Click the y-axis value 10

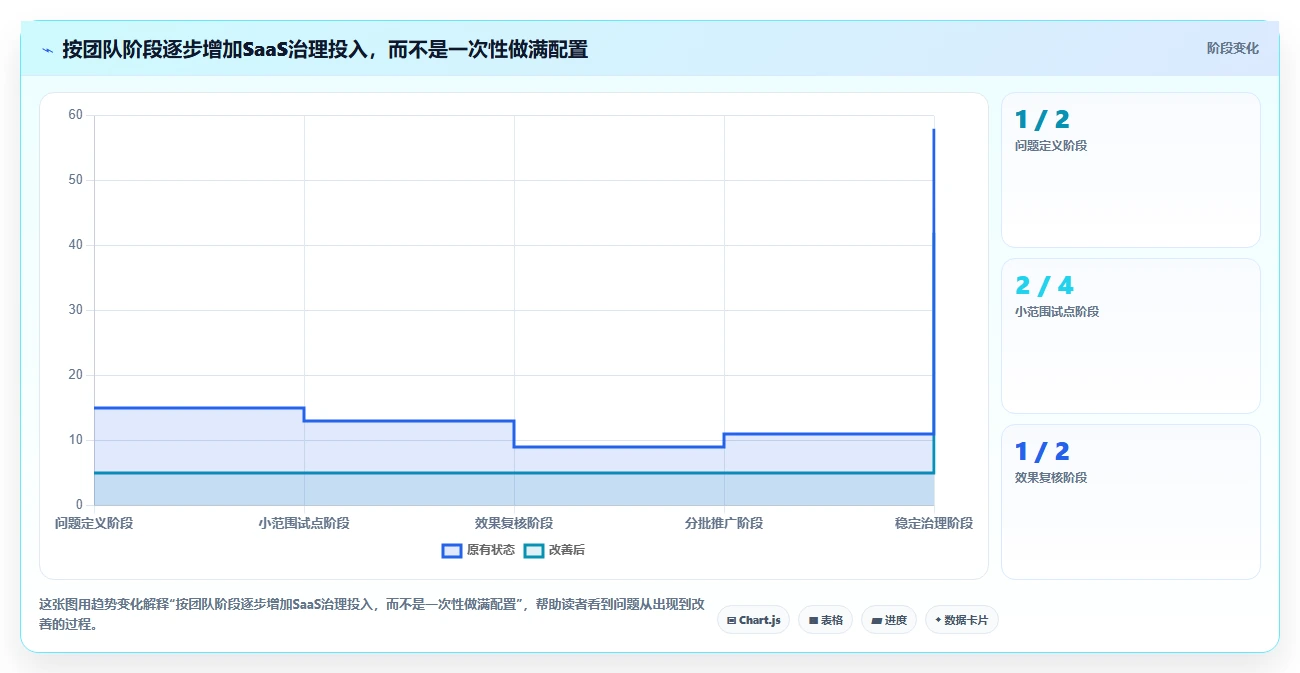[75, 440]
